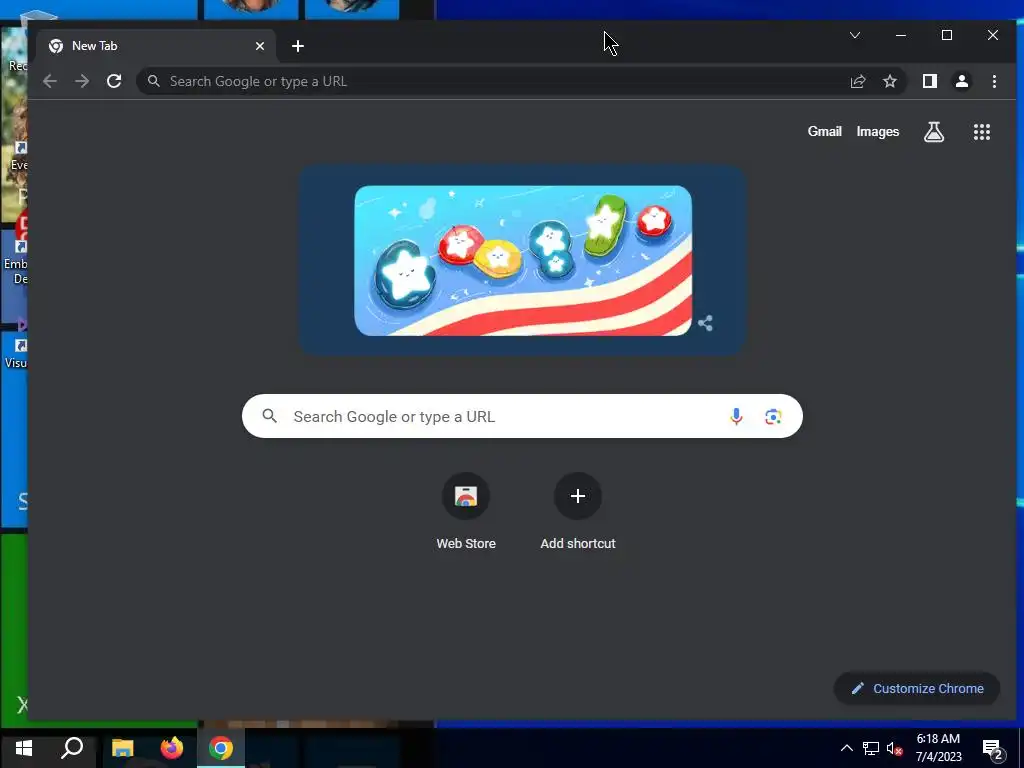
Task: Open the notification center icon
Action: tap(993, 749)
